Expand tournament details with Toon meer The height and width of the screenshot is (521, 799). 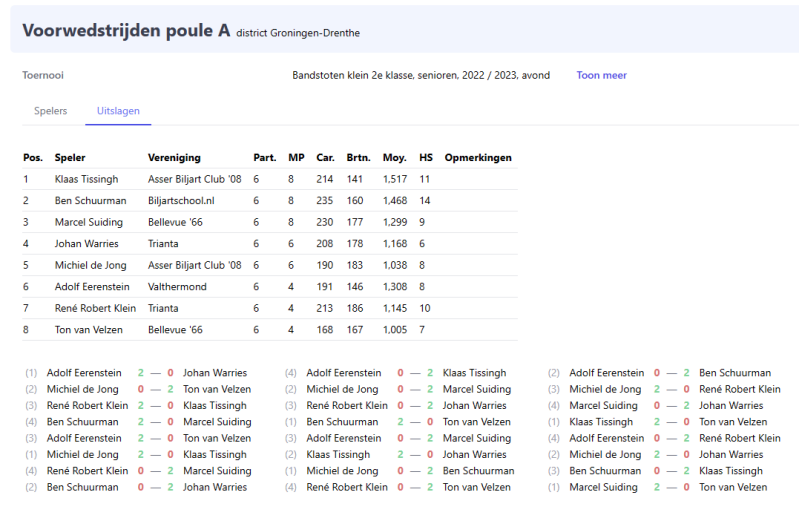click(x=601, y=75)
